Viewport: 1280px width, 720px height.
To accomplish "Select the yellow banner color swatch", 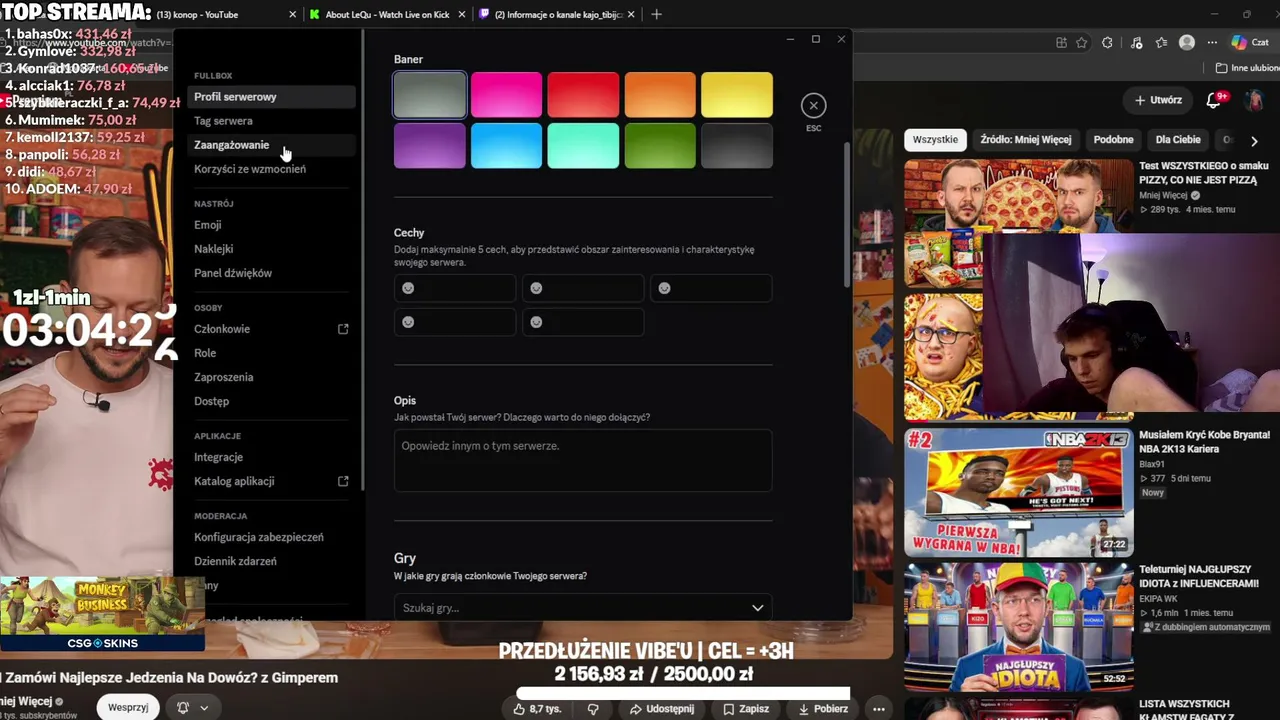I will (737, 95).
